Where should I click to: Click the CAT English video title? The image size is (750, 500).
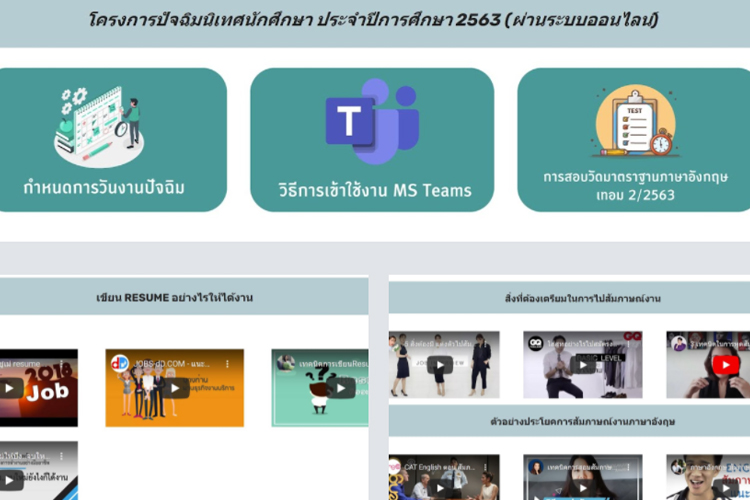click(440, 467)
